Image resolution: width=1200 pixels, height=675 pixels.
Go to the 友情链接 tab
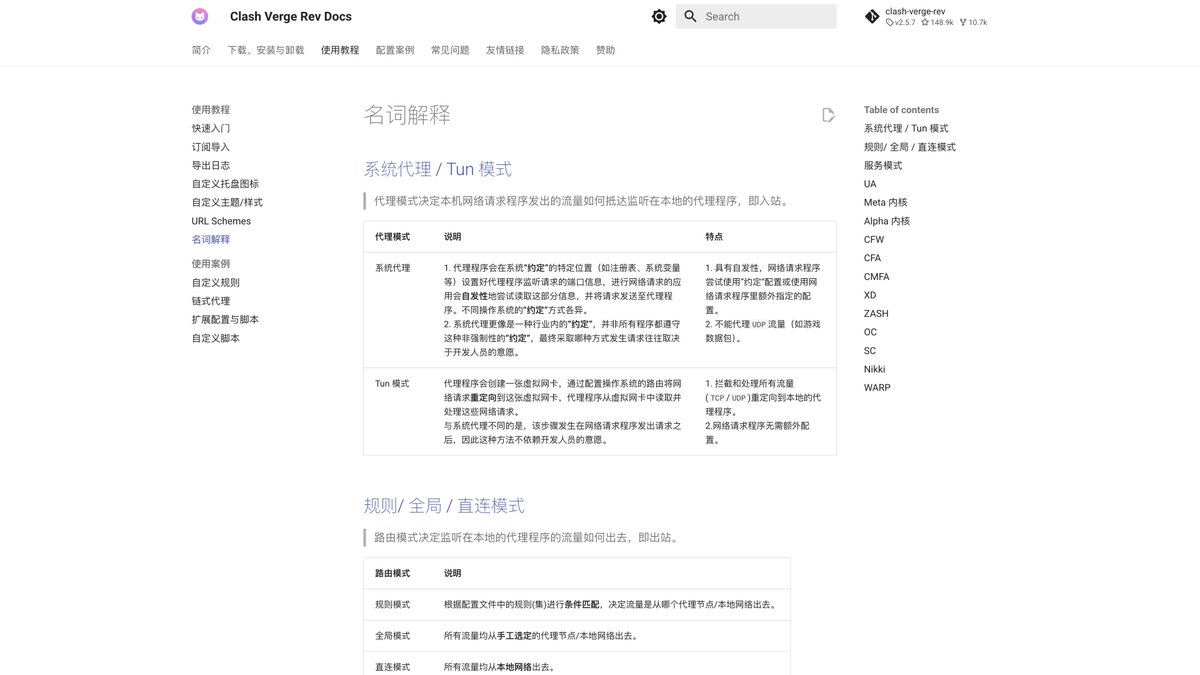505,50
